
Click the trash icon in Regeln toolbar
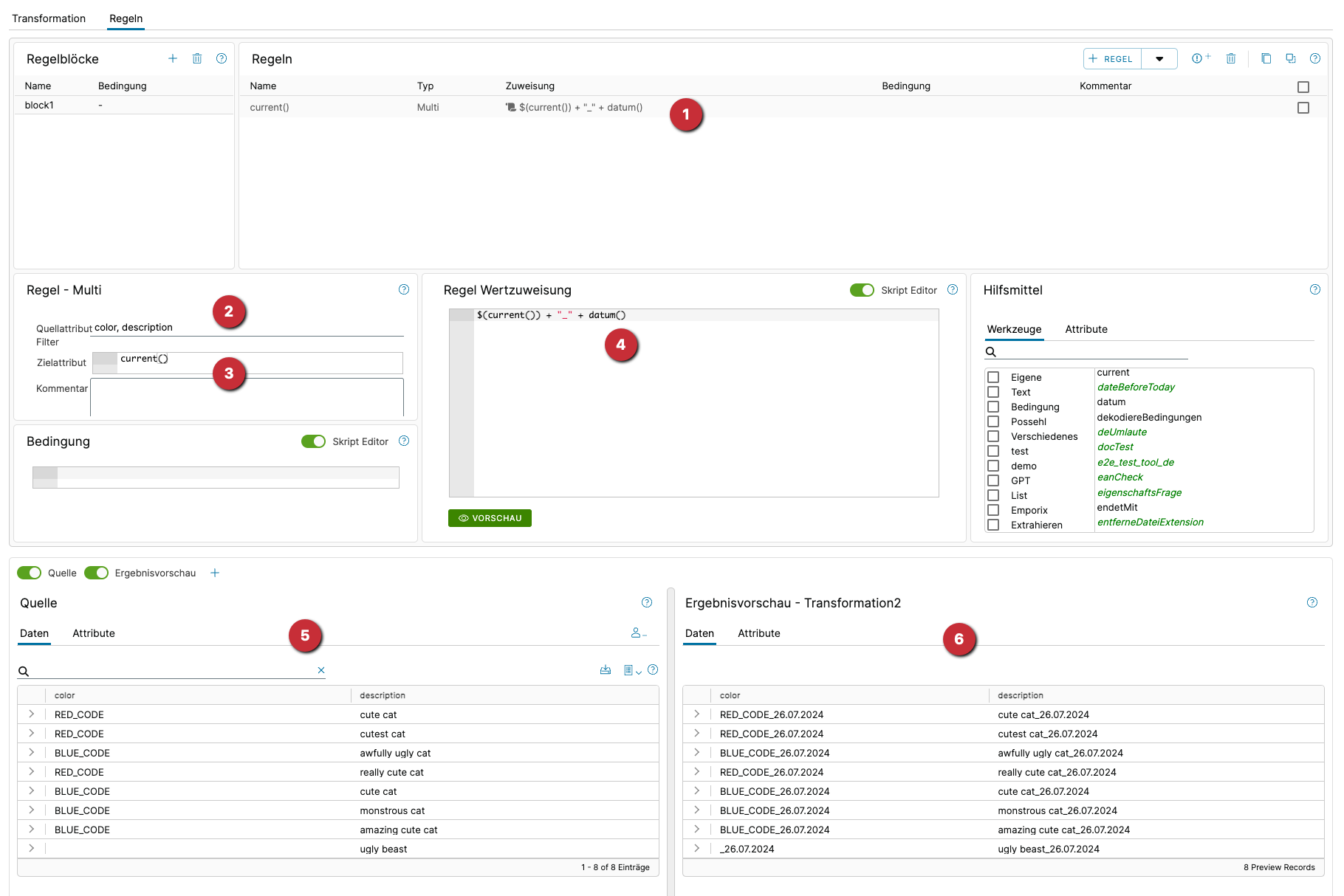coord(1231,58)
